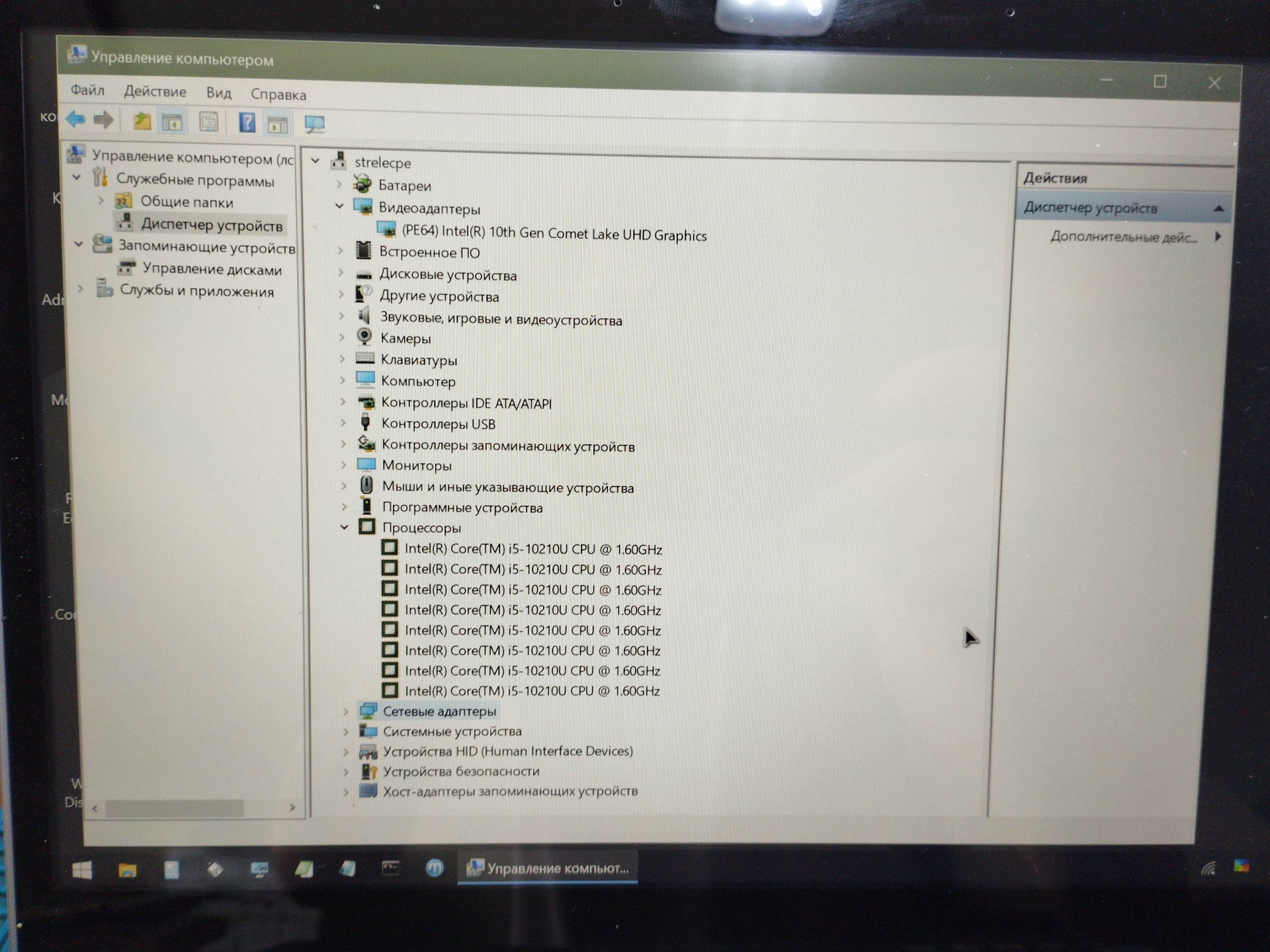Viewport: 1270px width, 952px height.
Task: Click the Up one level folder icon
Action: click(142, 122)
